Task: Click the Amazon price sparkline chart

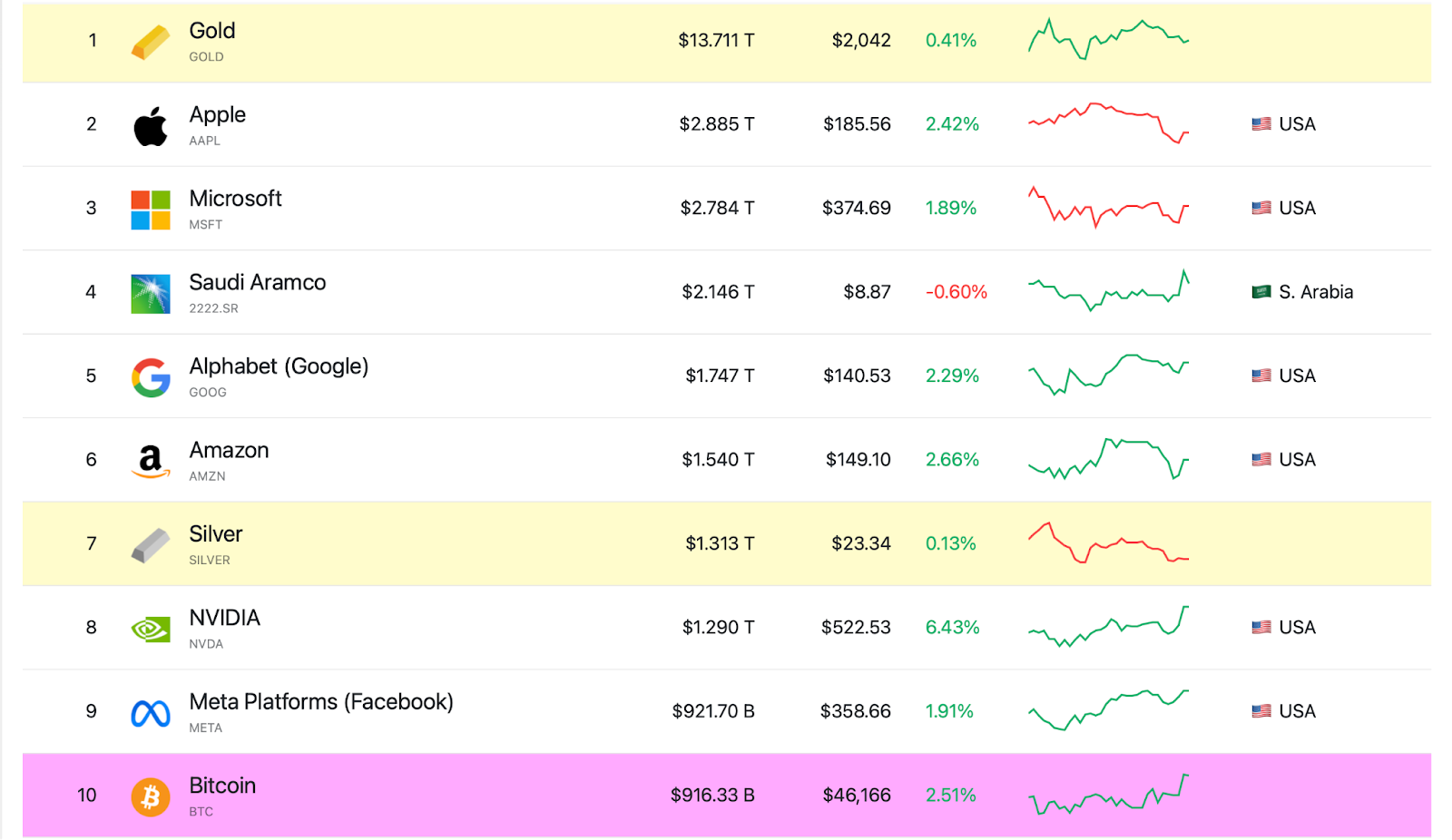Action: [x=1108, y=459]
